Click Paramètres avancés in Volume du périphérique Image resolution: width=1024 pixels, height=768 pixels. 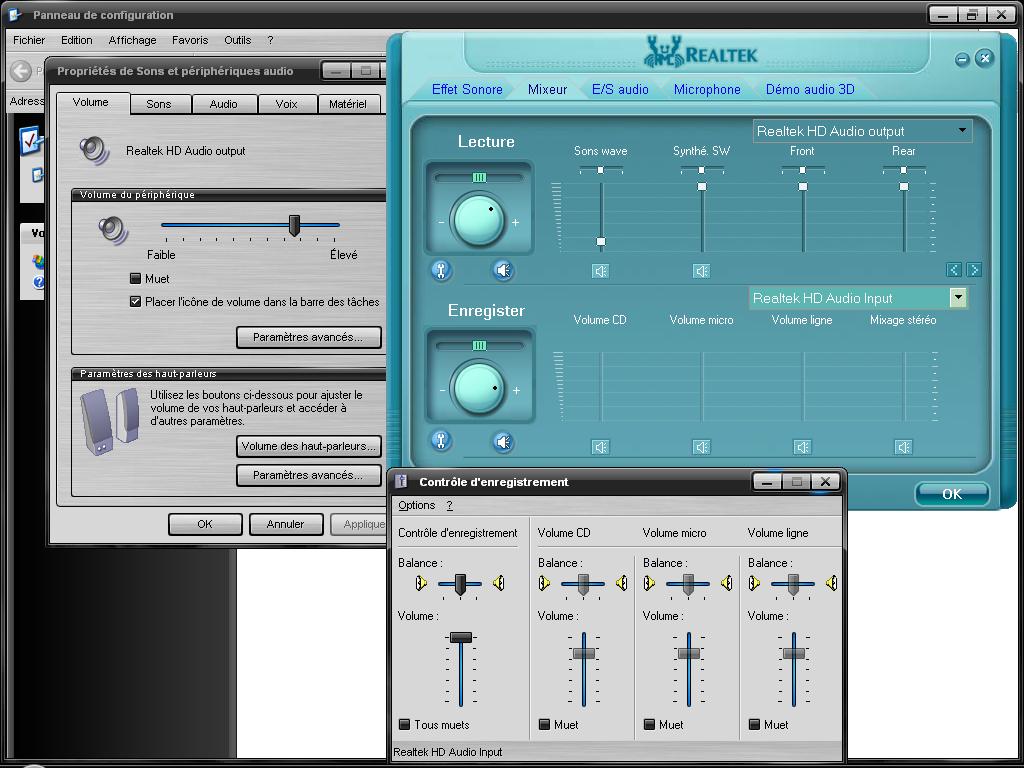(x=308, y=337)
